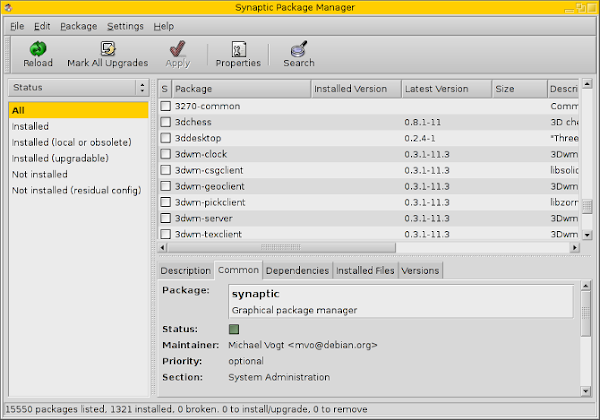Image resolution: width=600 pixels, height=420 pixels.
Task: Switch to the Installed Files tab
Action: coord(365,271)
